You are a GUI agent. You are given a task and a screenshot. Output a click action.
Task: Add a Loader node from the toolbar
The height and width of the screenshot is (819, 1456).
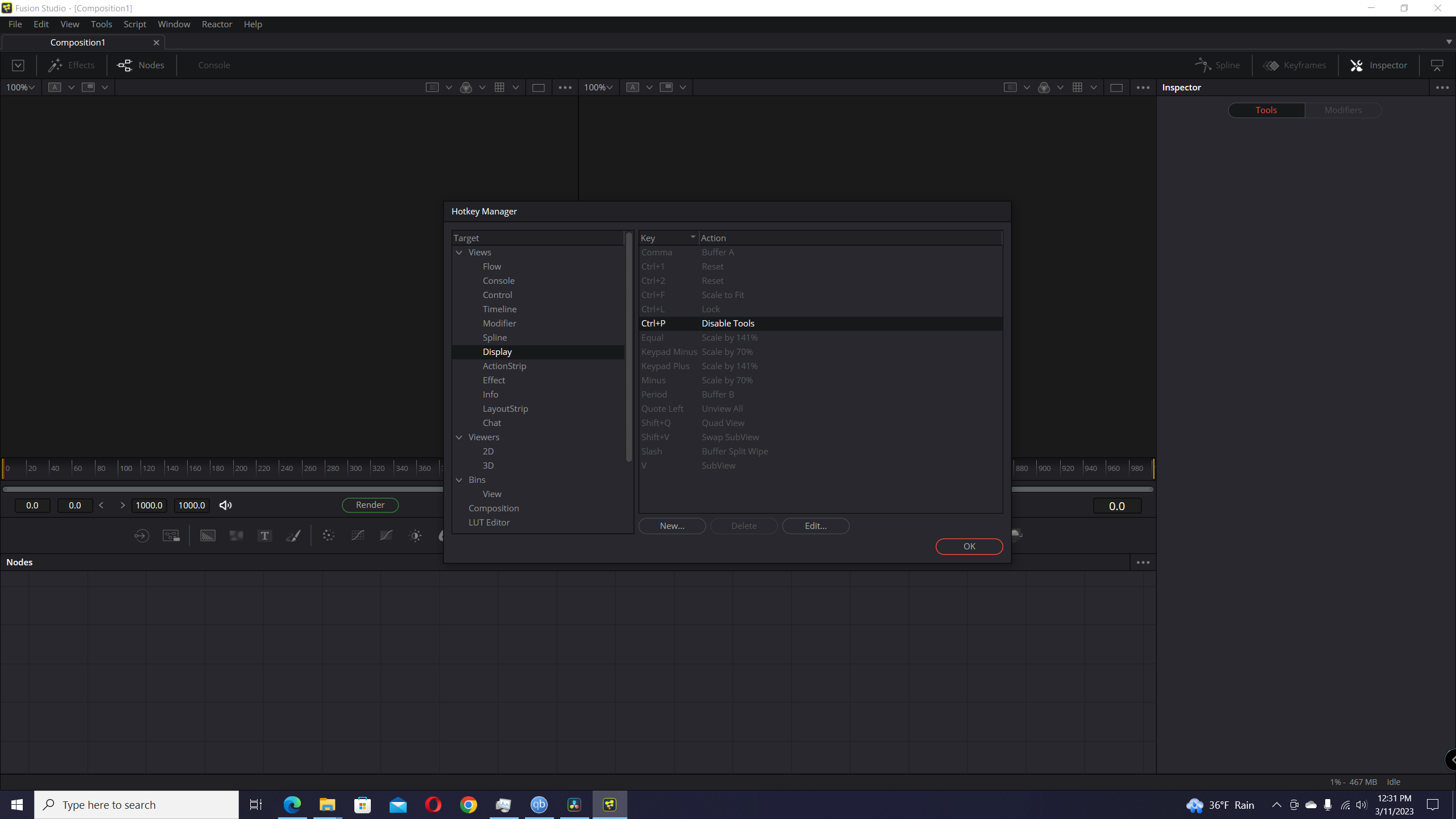point(142,535)
